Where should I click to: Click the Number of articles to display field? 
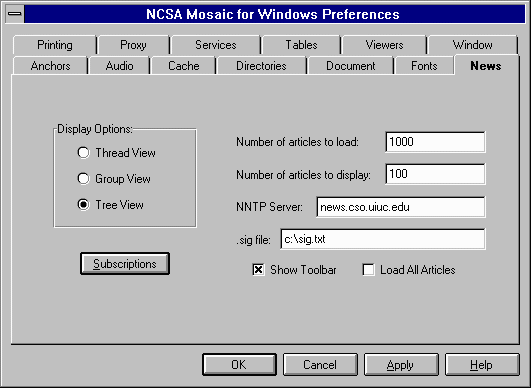tap(435, 174)
